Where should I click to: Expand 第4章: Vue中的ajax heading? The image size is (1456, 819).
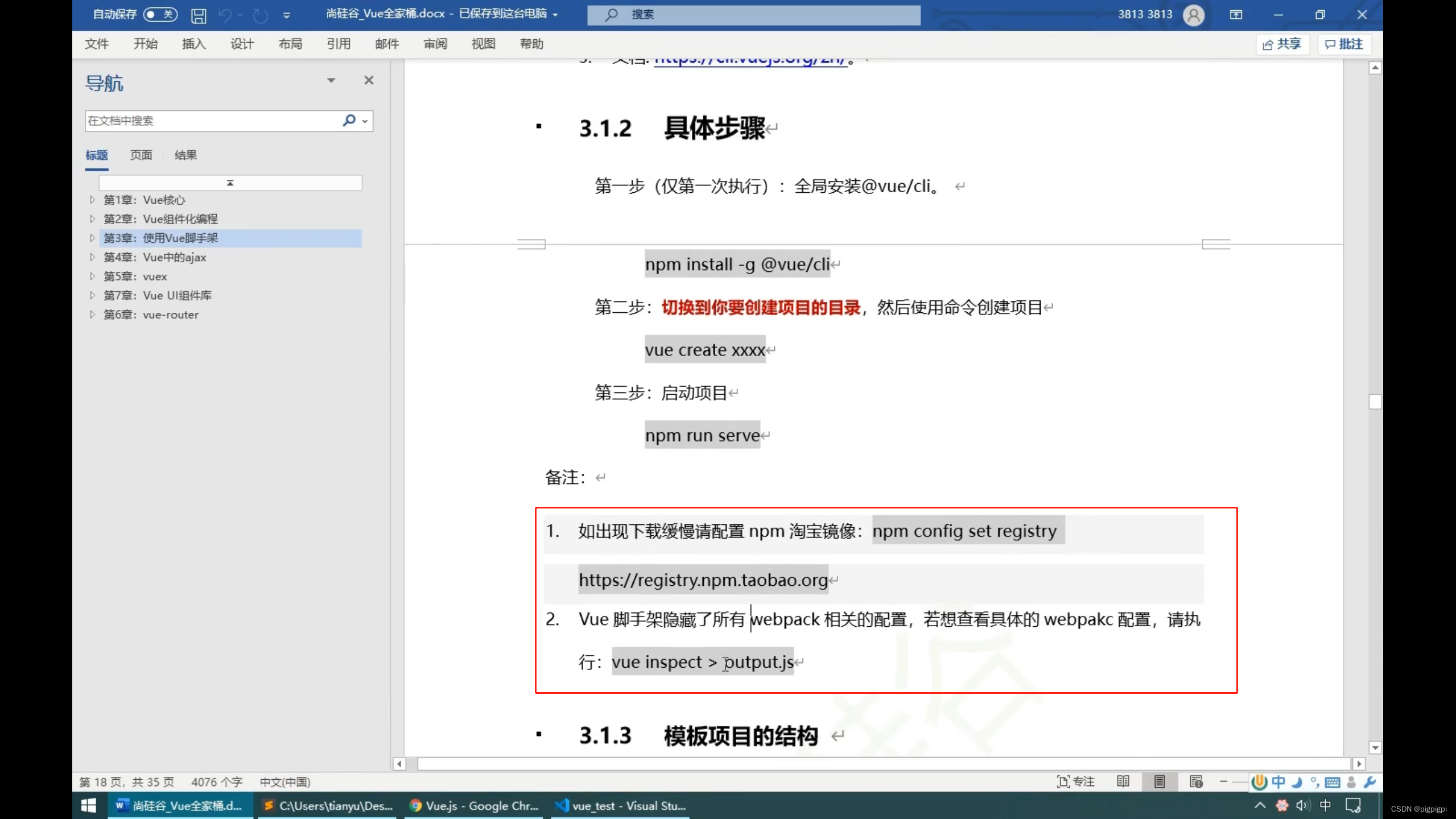click(92, 257)
